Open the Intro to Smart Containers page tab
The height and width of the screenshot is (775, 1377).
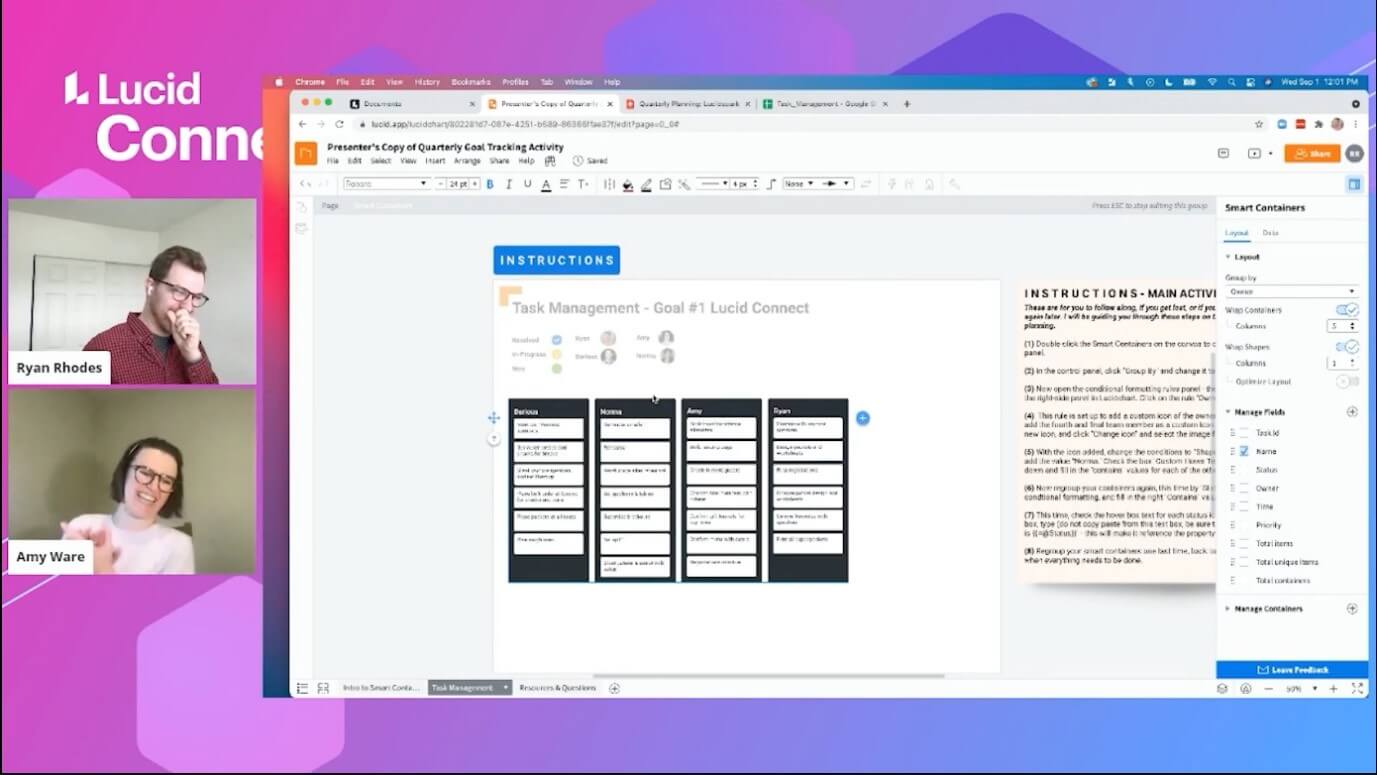[x=381, y=688]
